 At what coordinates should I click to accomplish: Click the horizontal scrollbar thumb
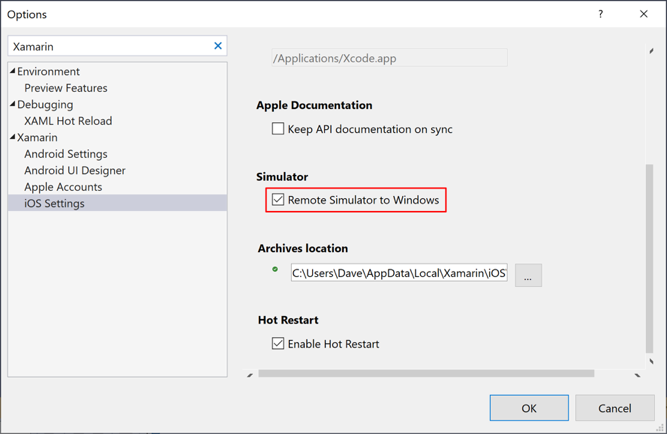pyautogui.click(x=426, y=373)
